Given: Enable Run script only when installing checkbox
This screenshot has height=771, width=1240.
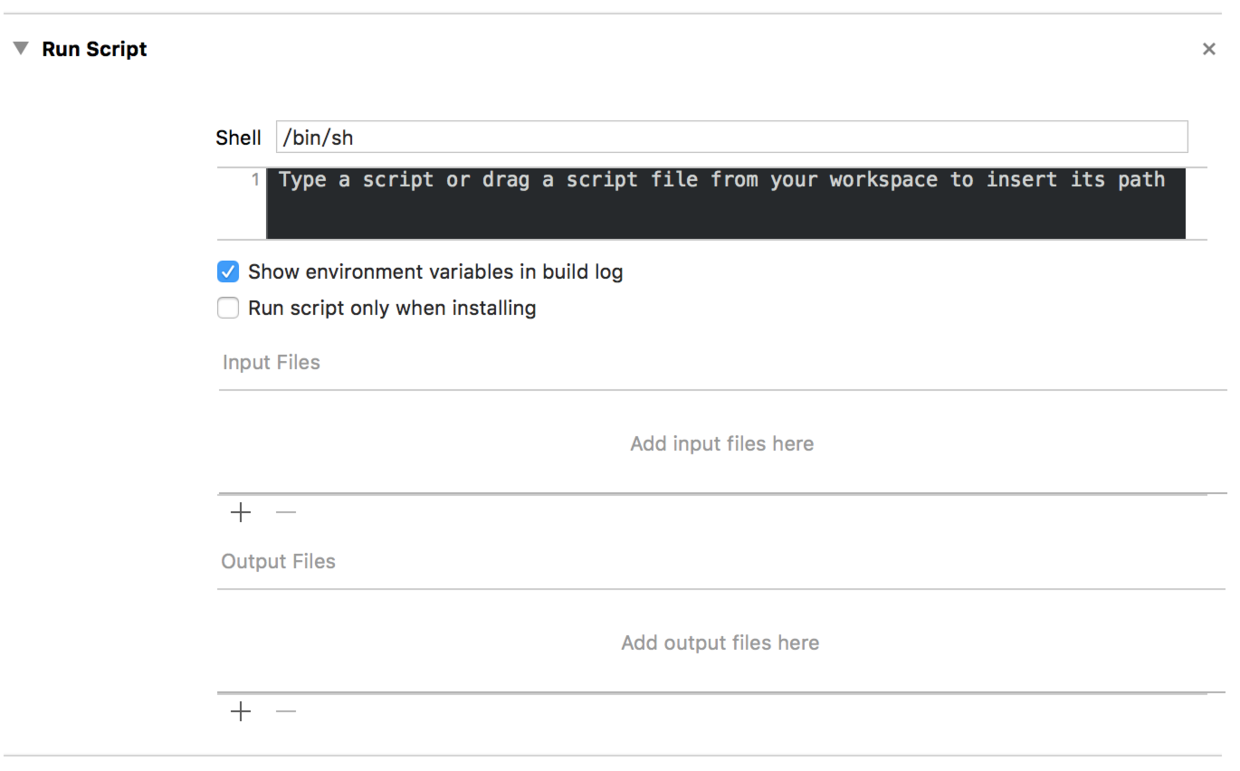Looking at the screenshot, I should click(x=228, y=308).
